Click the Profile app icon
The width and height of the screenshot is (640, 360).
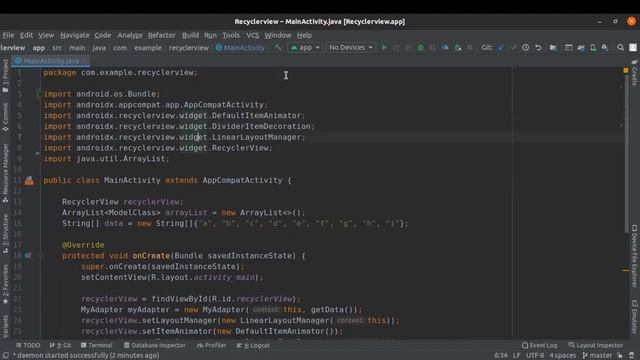click(x=445, y=48)
